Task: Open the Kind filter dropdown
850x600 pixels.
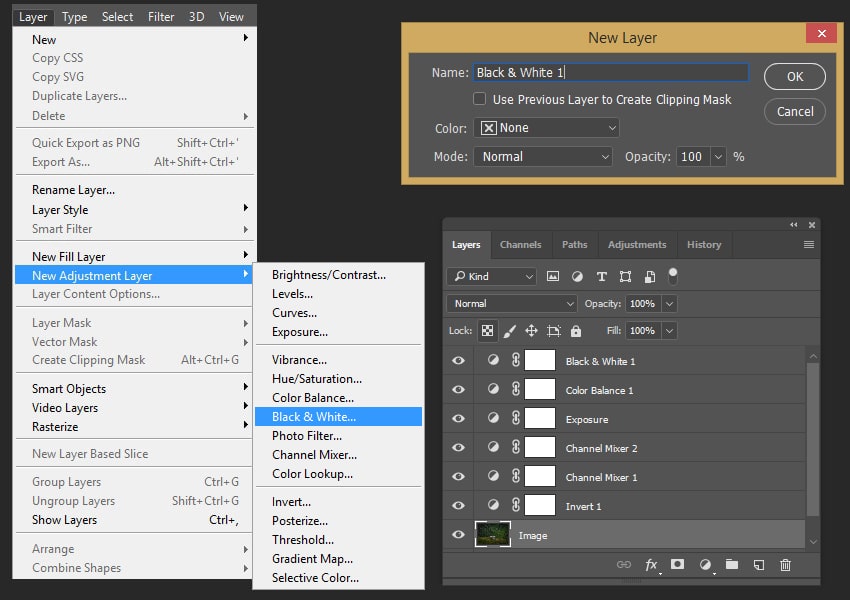Action: coord(492,276)
